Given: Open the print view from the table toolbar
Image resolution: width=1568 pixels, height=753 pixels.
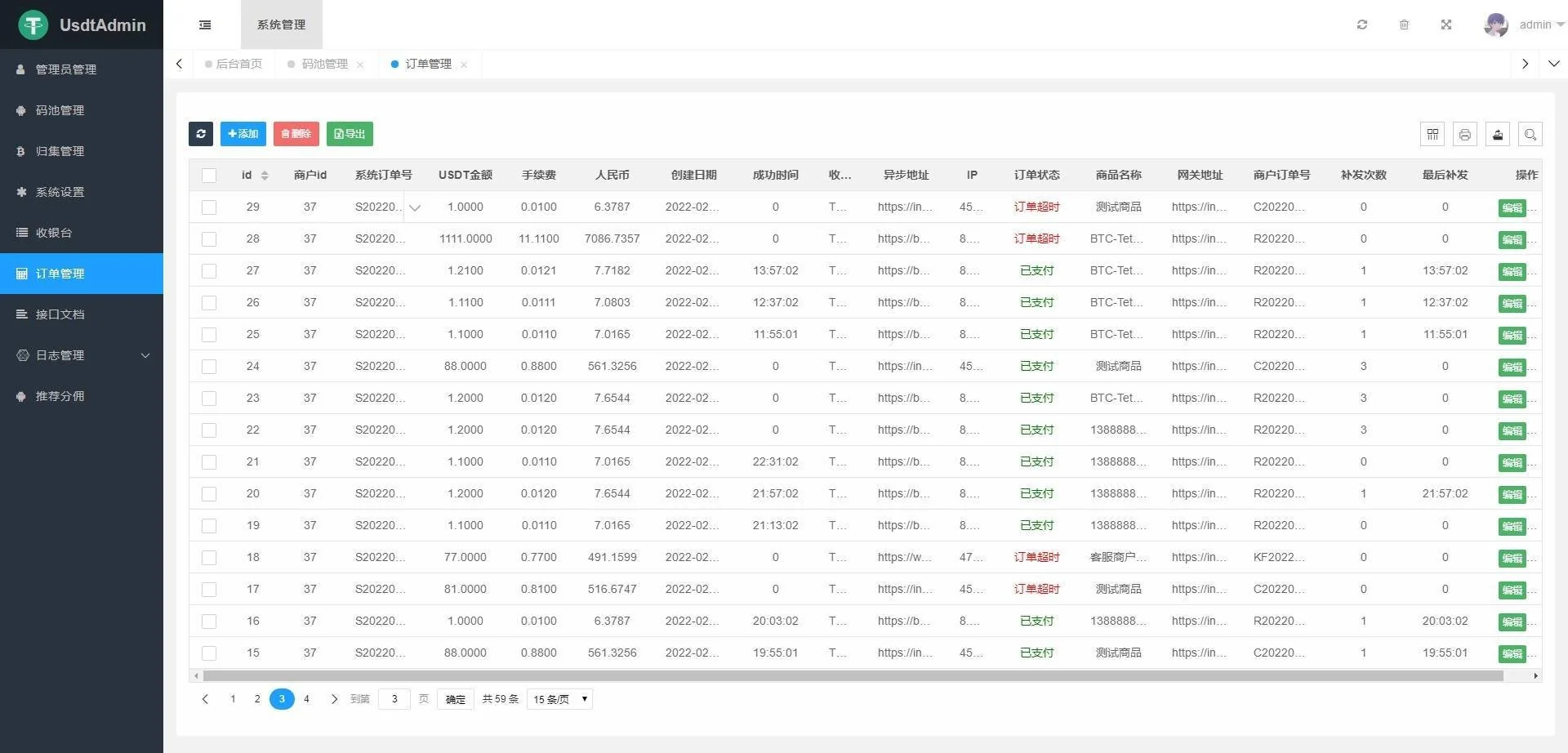Looking at the screenshot, I should pos(1464,134).
